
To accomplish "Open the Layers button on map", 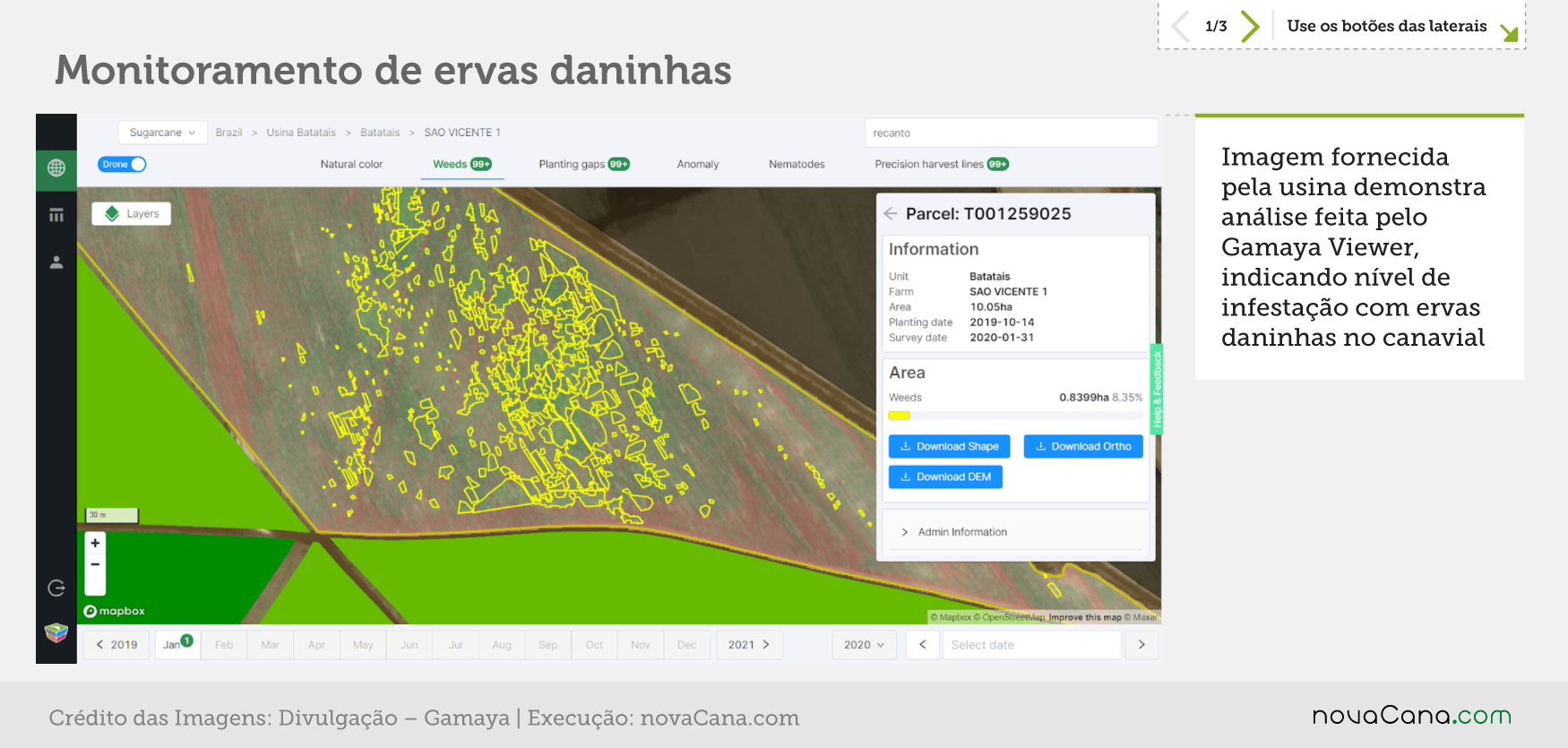I will tap(132, 213).
